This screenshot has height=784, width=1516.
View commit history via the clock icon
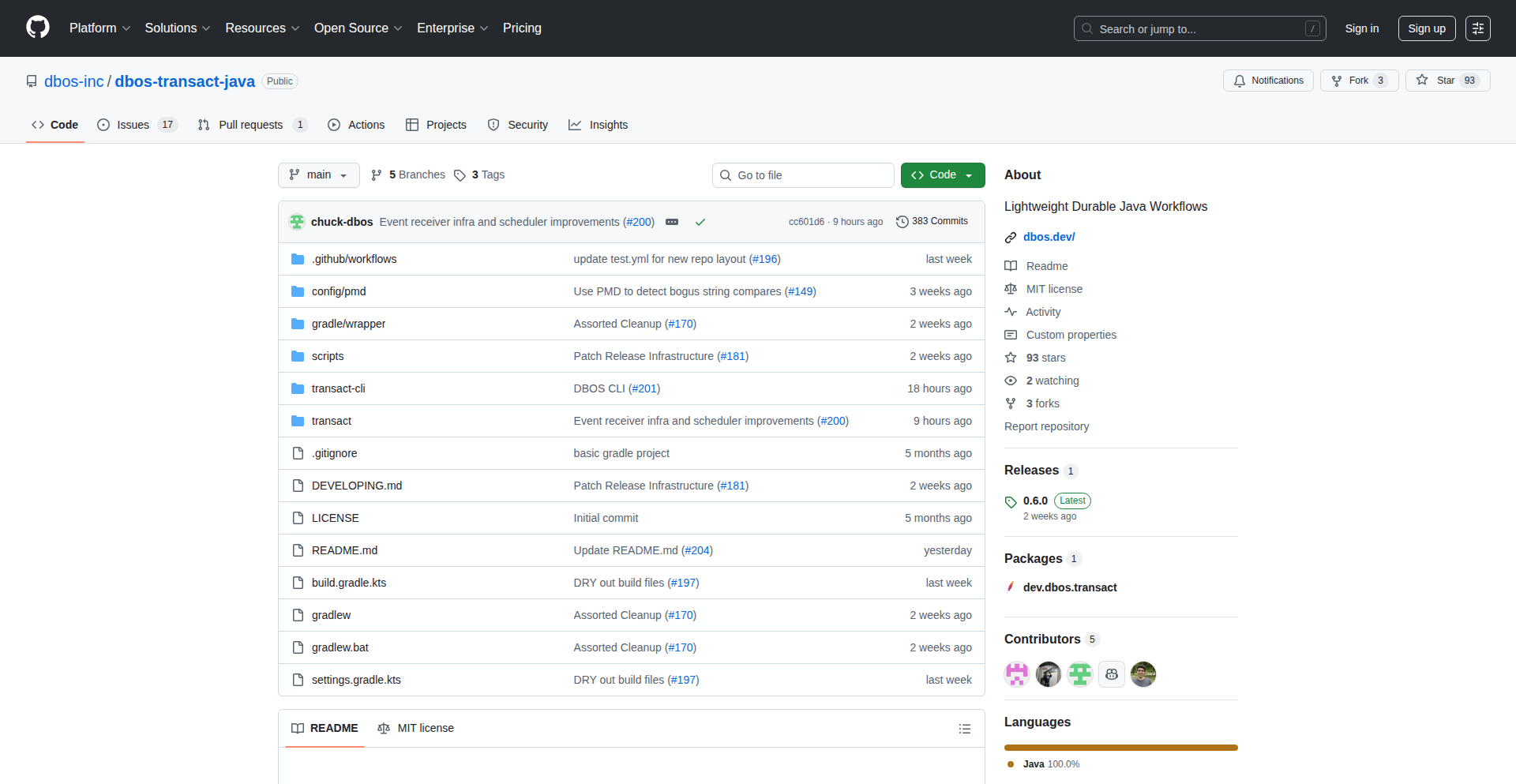902,221
